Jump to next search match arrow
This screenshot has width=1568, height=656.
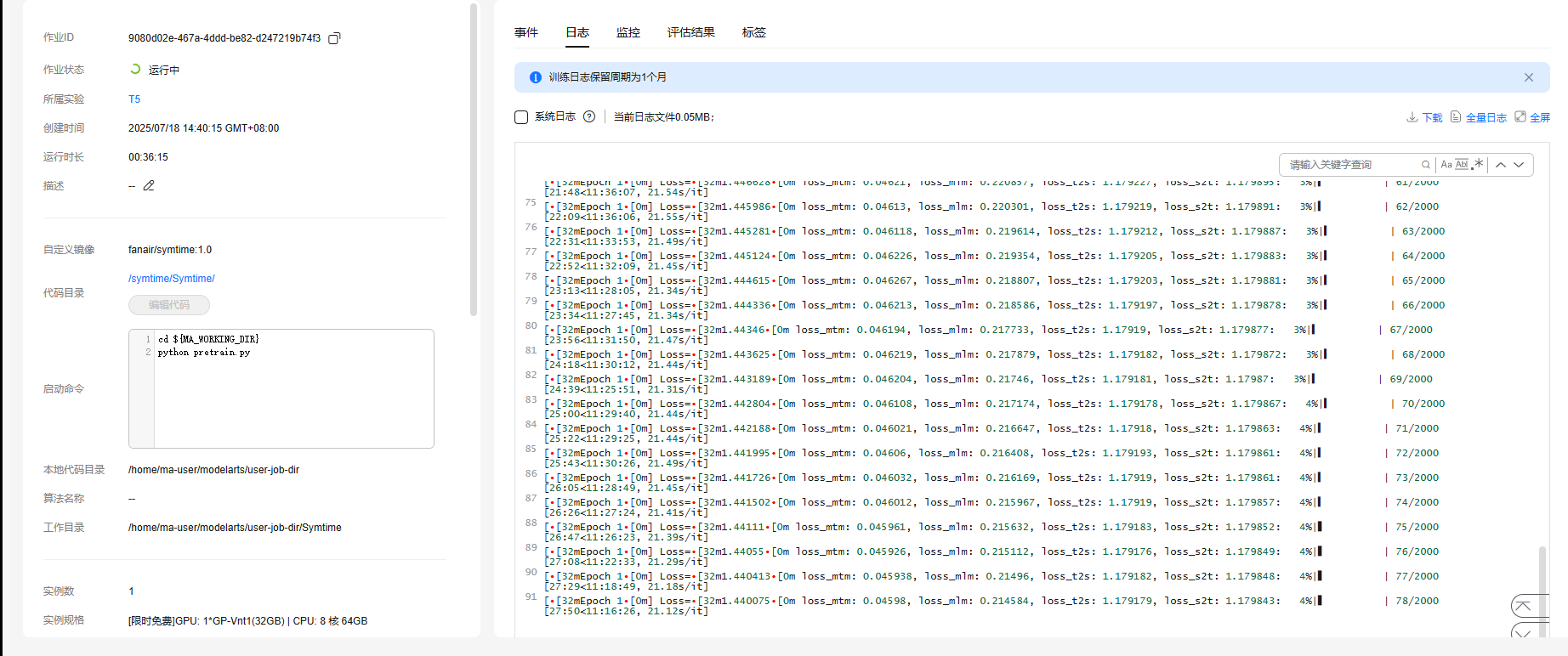pyautogui.click(x=1519, y=165)
